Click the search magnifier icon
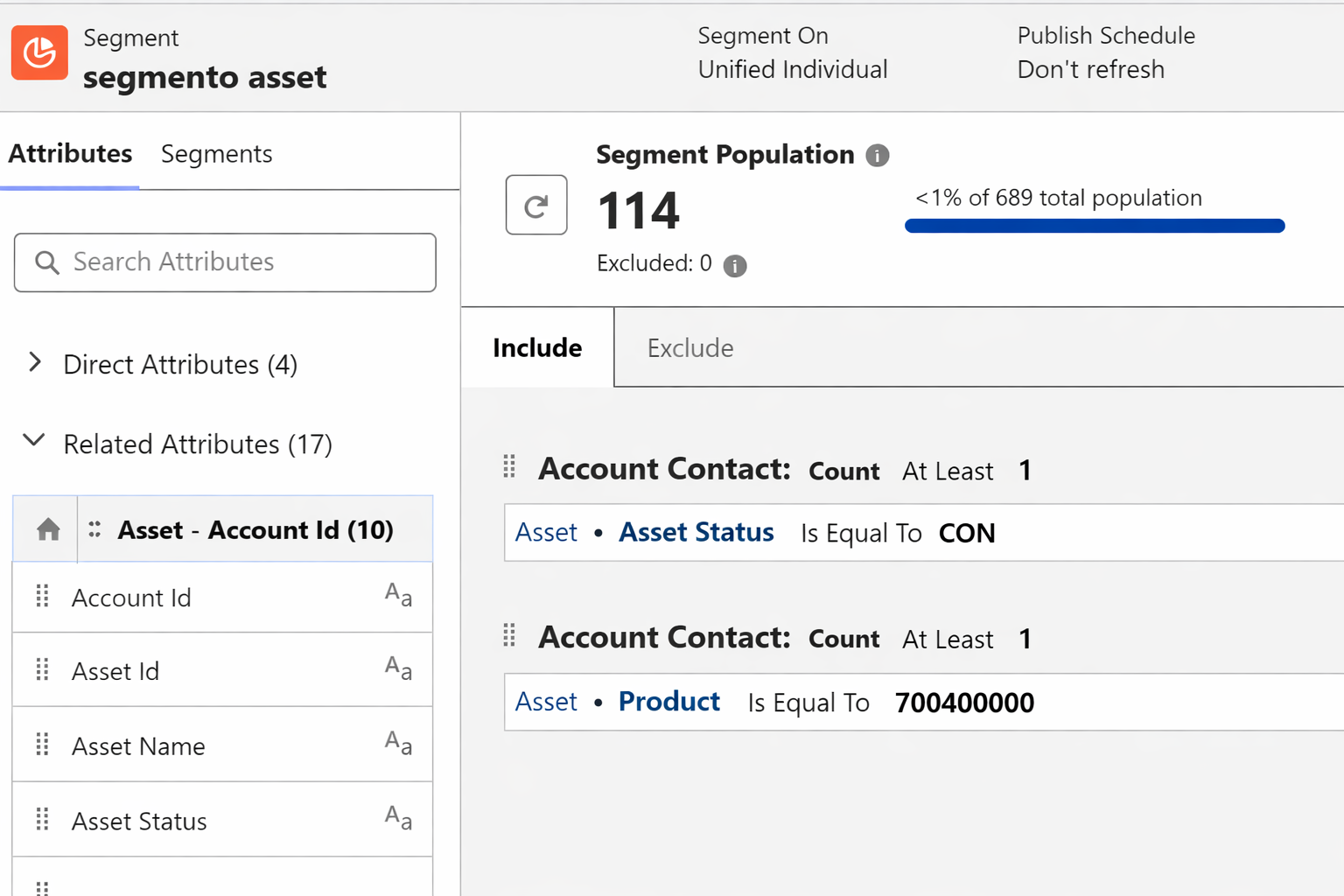 click(47, 262)
